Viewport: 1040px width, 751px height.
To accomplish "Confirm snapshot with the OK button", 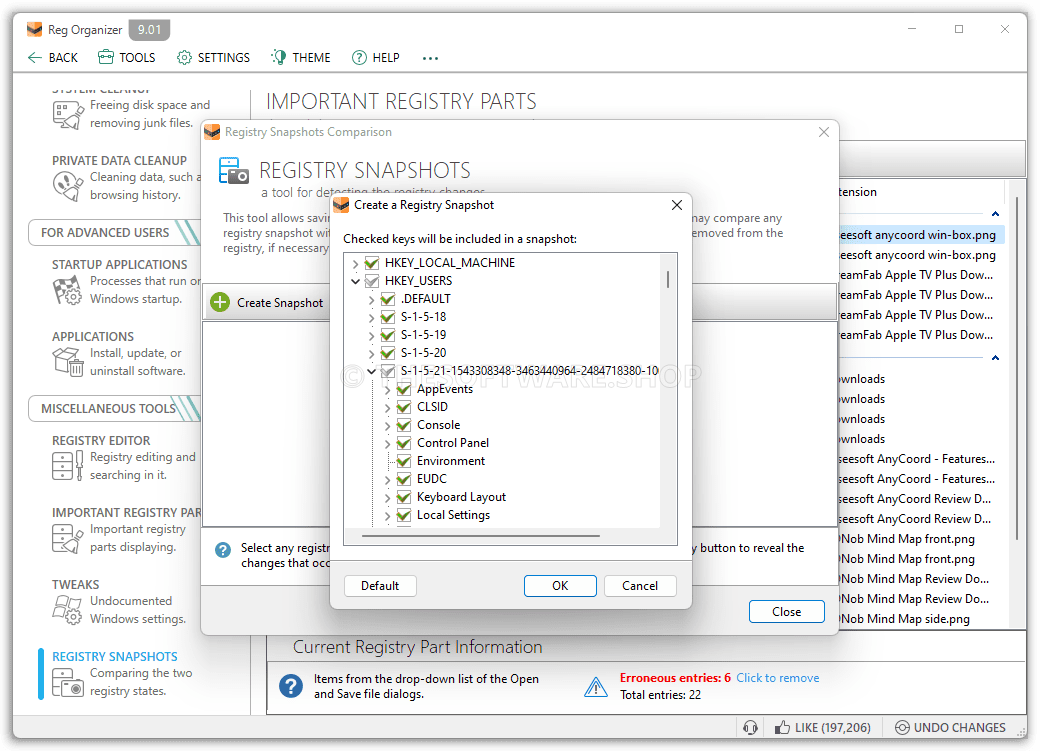I will (x=560, y=586).
